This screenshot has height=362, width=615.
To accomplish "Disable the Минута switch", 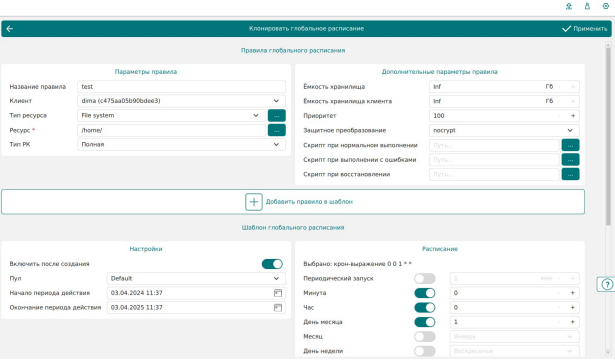I will pos(425,293).
